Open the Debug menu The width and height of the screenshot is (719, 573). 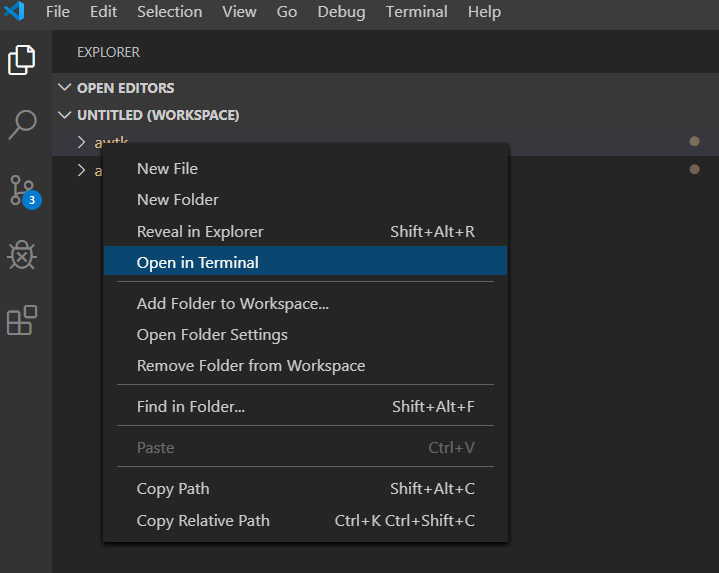point(341,11)
